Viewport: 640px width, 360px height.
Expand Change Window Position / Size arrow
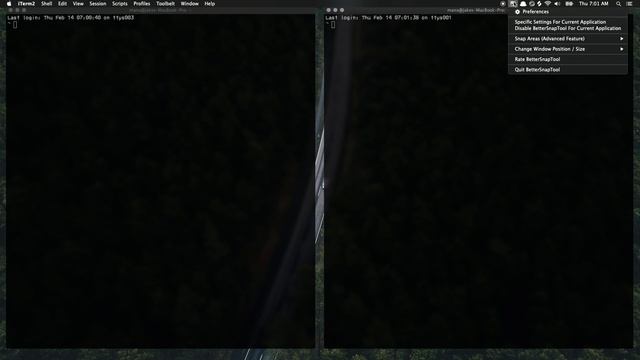(622, 49)
